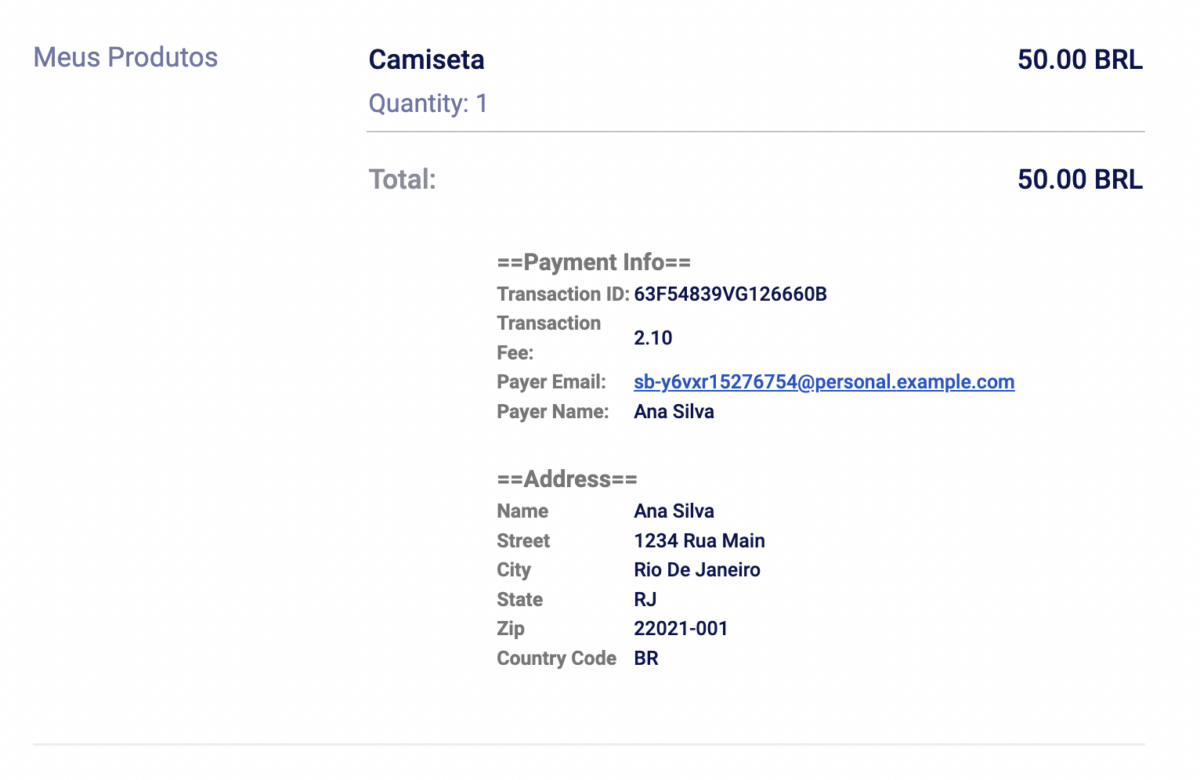Click the street value 1234 Rua Main
The image size is (1200, 780).
pyautogui.click(x=699, y=541)
